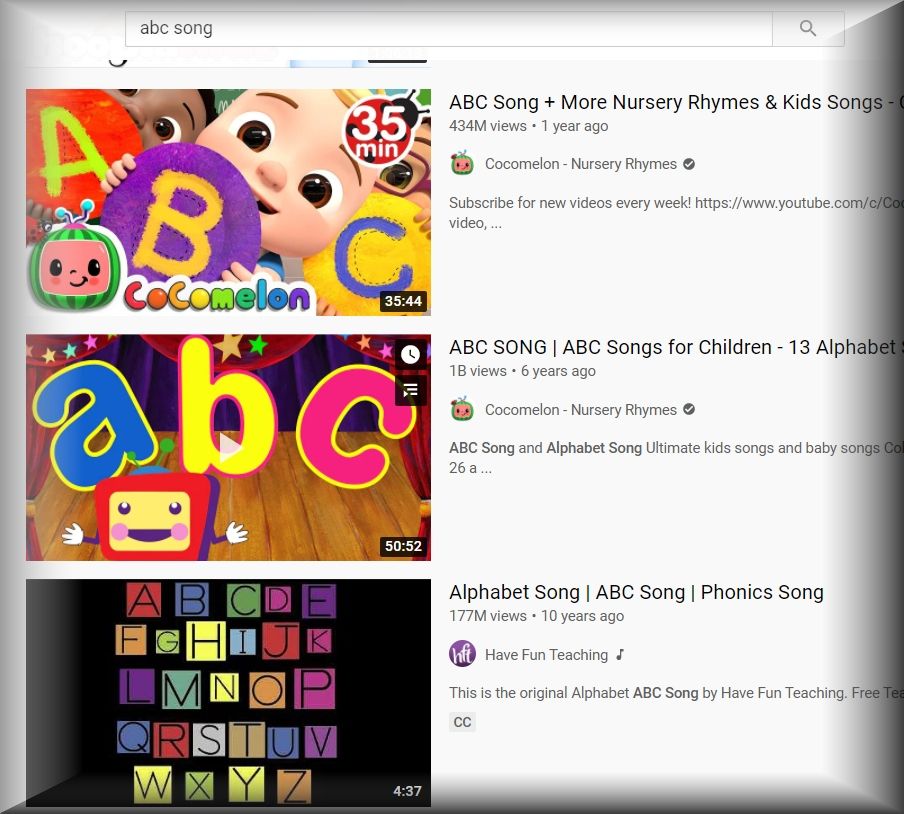Click Cocomelon channel name under second video
The height and width of the screenshot is (814, 904).
[x=581, y=410]
